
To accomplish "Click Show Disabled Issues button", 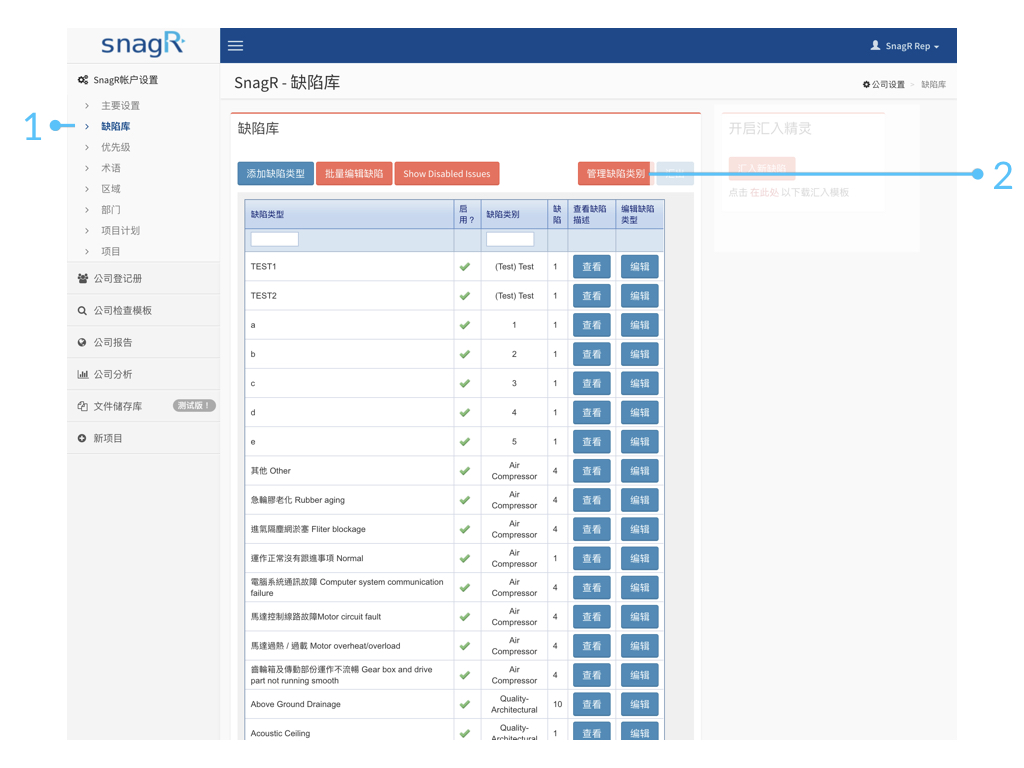I will 447,174.
